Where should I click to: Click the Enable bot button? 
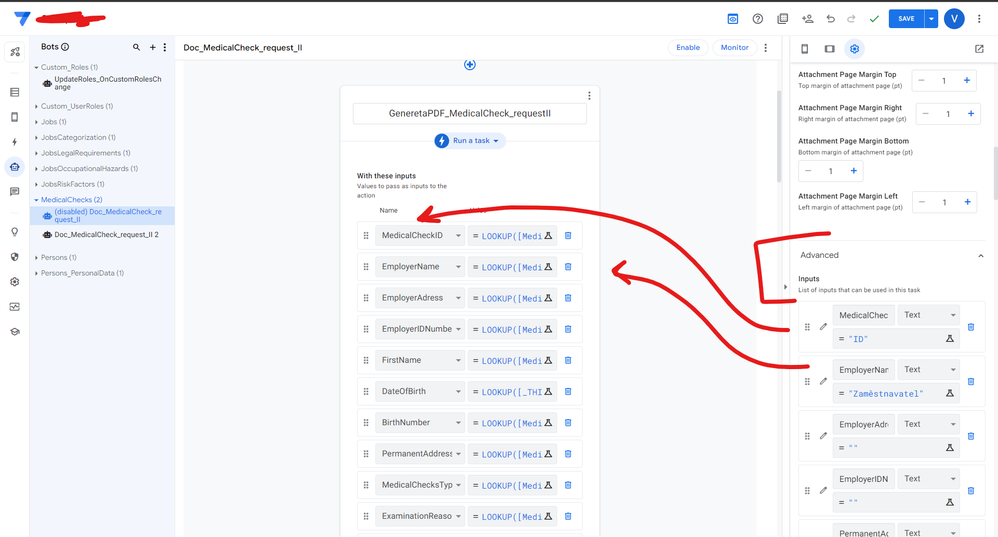tap(688, 48)
